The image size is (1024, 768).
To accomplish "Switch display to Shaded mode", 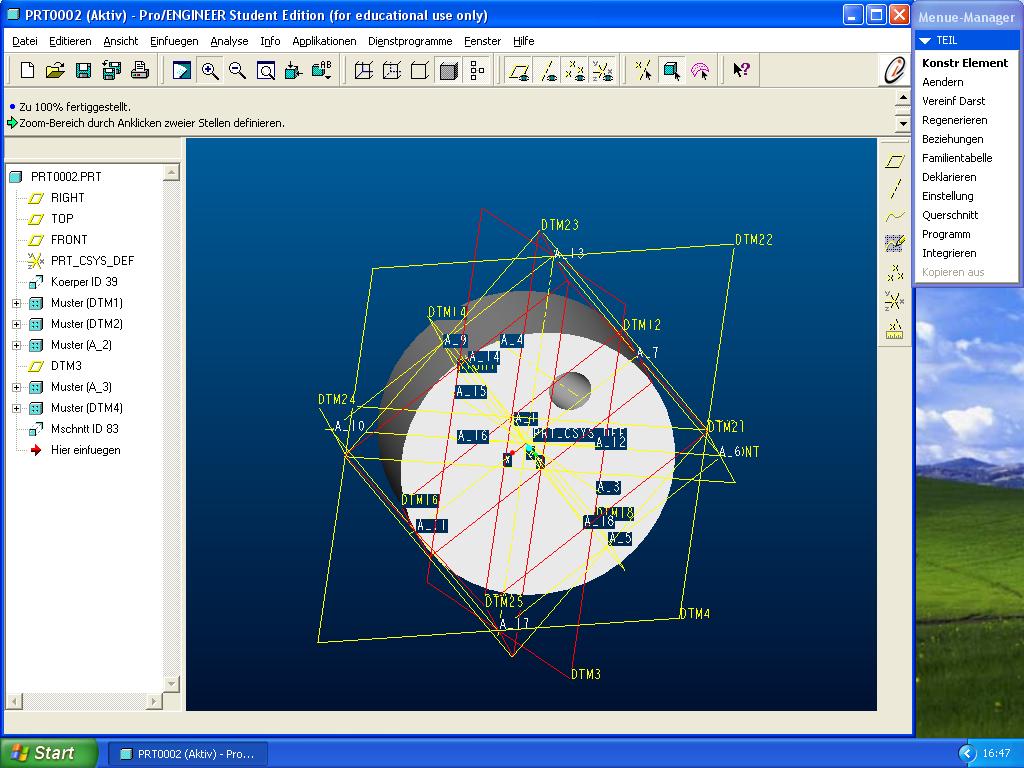I will [449, 70].
